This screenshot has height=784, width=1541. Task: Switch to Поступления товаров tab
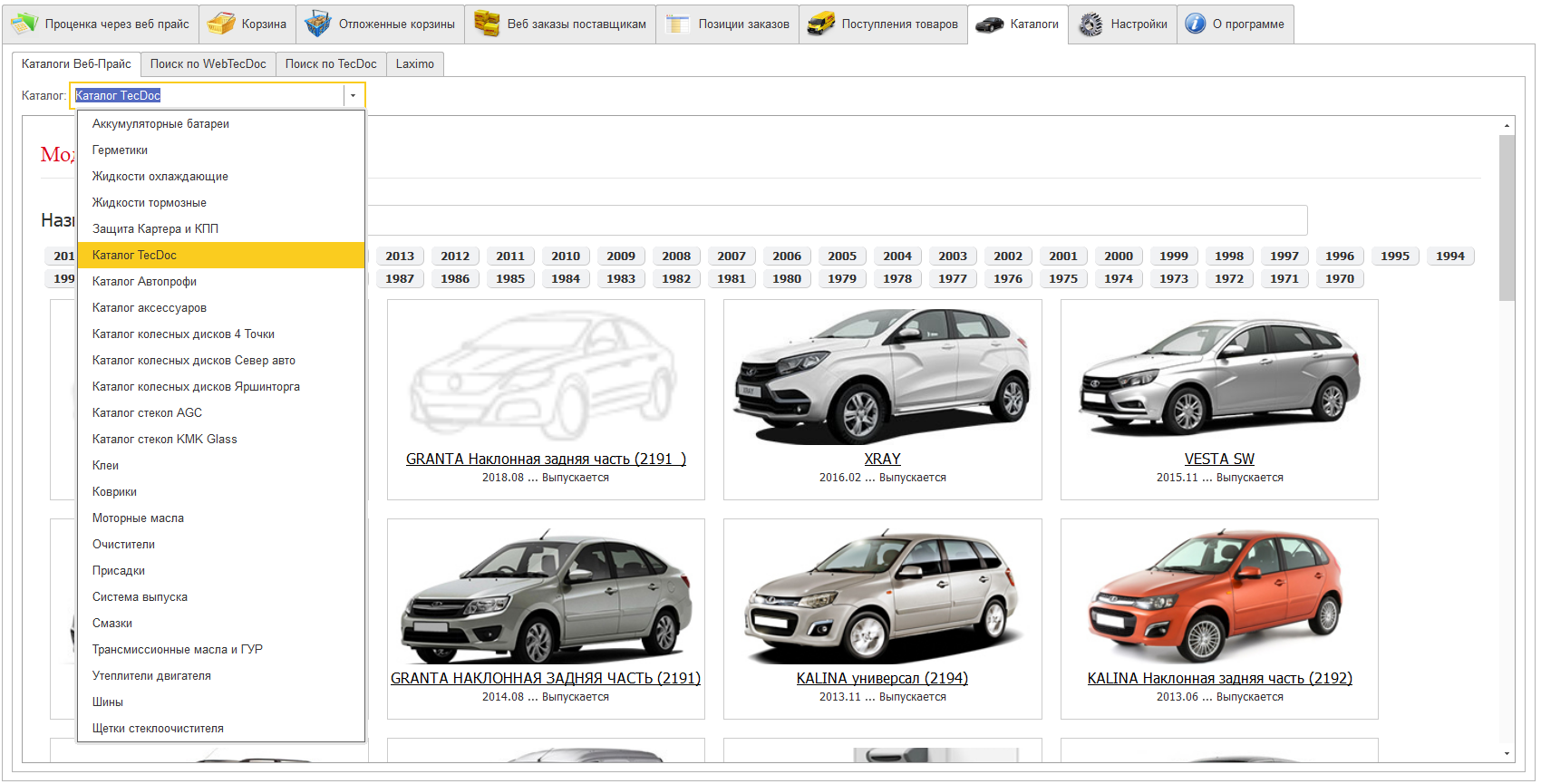[x=883, y=24]
